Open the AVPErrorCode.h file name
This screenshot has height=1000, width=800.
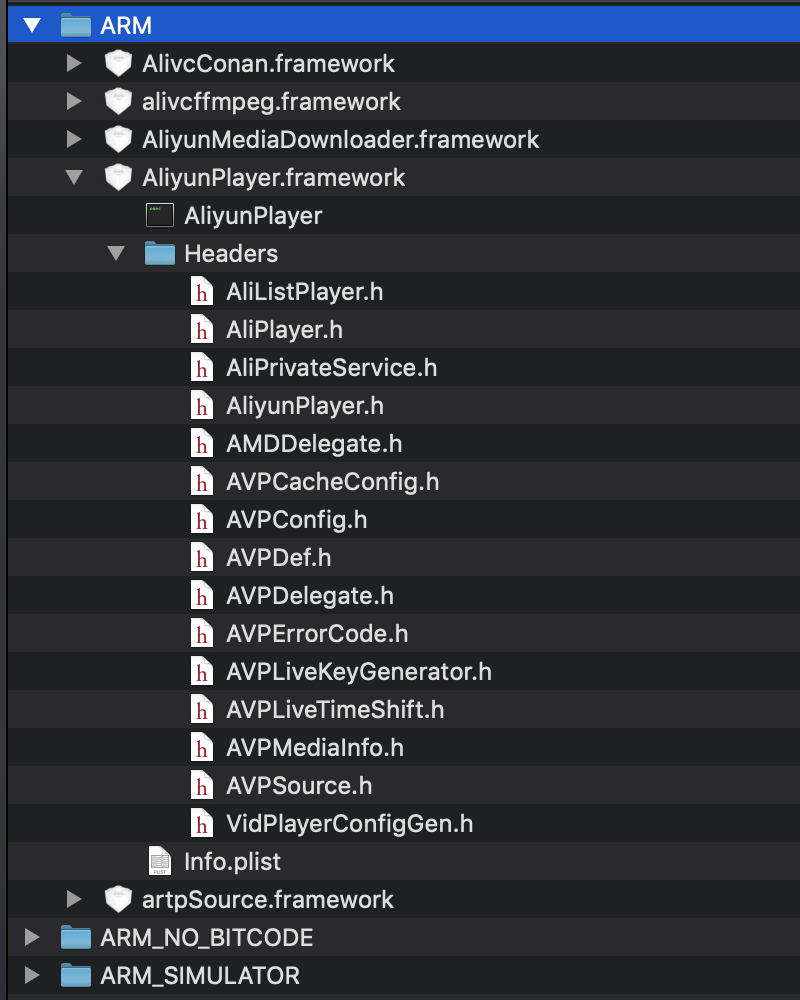[317, 633]
